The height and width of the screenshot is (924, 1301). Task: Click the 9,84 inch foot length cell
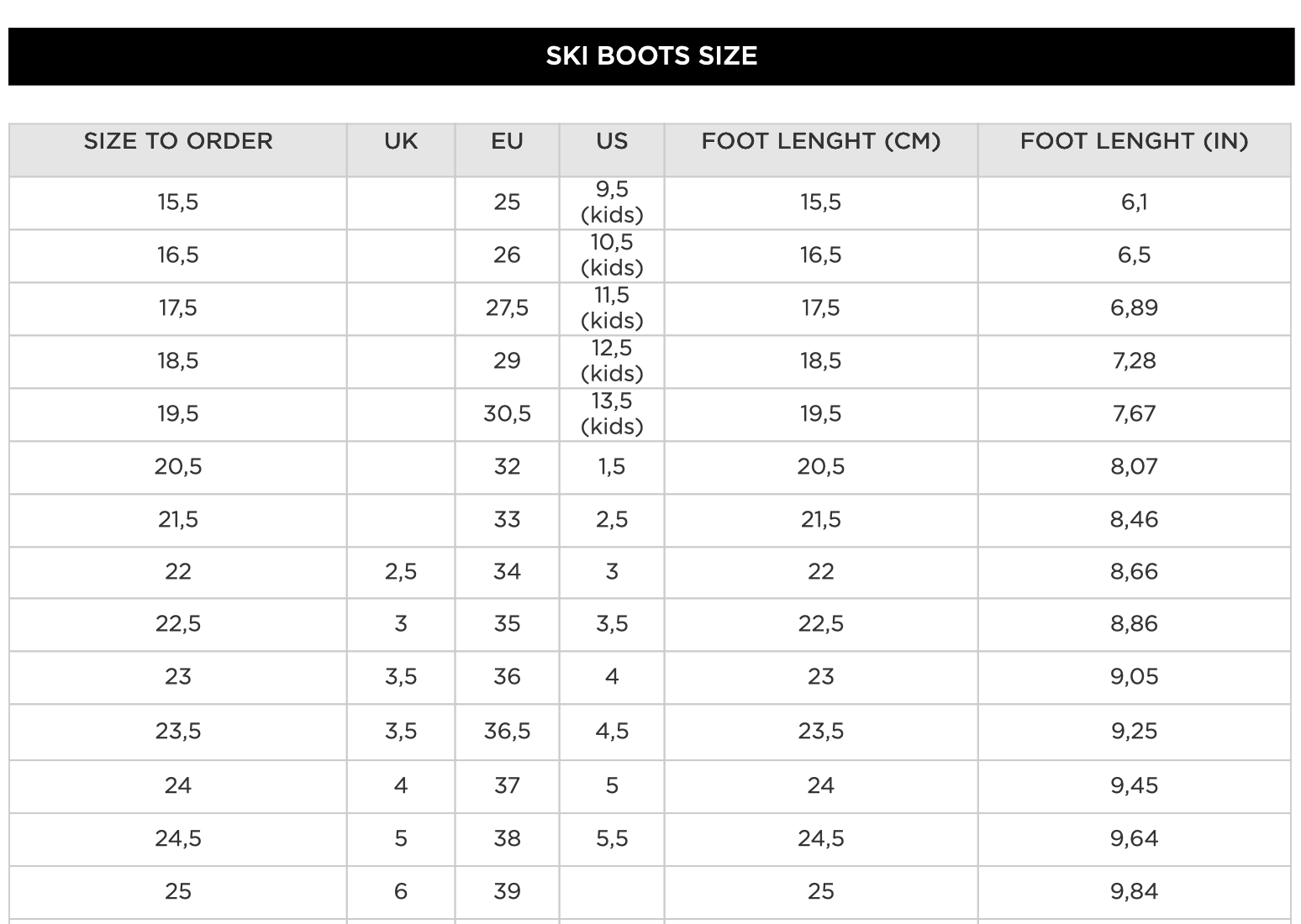(x=1134, y=891)
